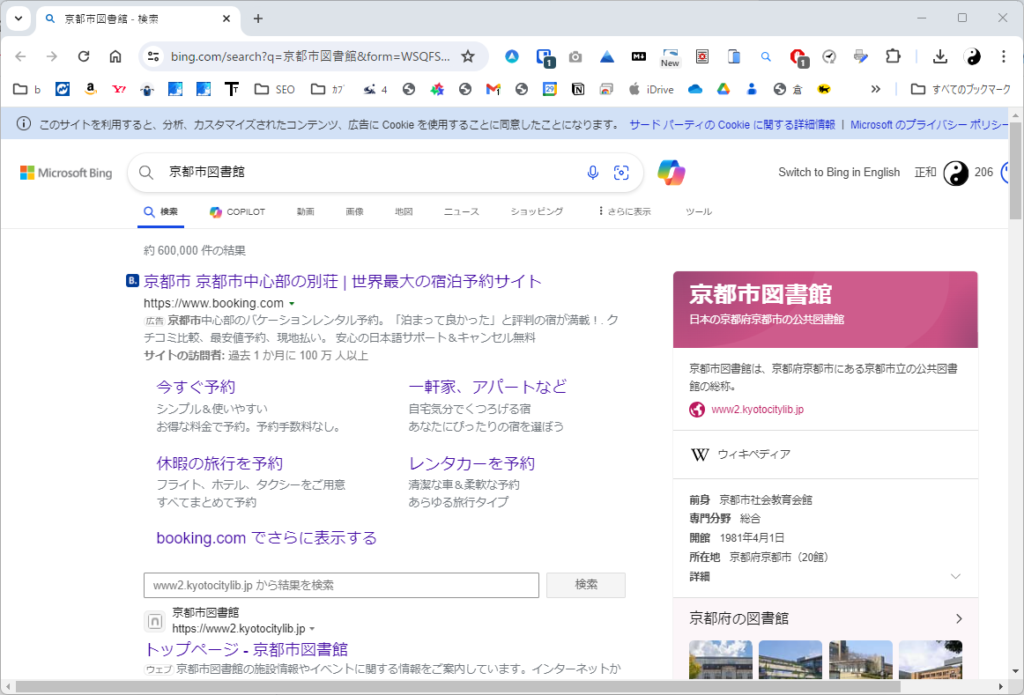Click the Microsoft Bing logo
The height and width of the screenshot is (695, 1024).
tap(66, 172)
